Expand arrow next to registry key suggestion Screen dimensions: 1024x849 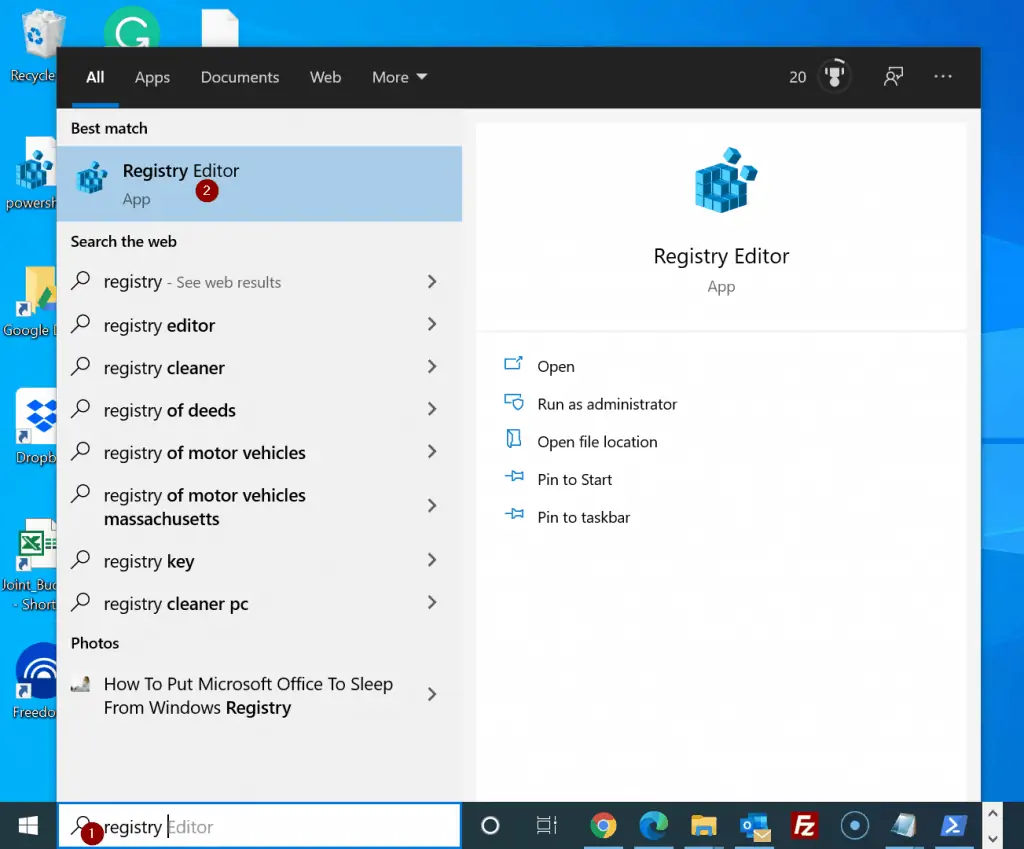[x=432, y=561]
